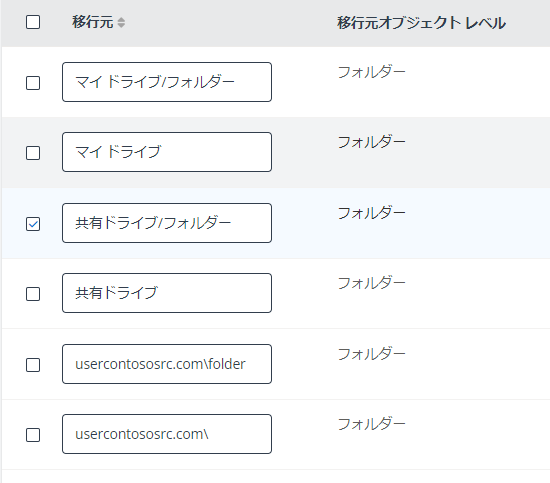Check the マイ ドライブ row checkbox
This screenshot has height=483, width=550.
[x=33, y=153]
